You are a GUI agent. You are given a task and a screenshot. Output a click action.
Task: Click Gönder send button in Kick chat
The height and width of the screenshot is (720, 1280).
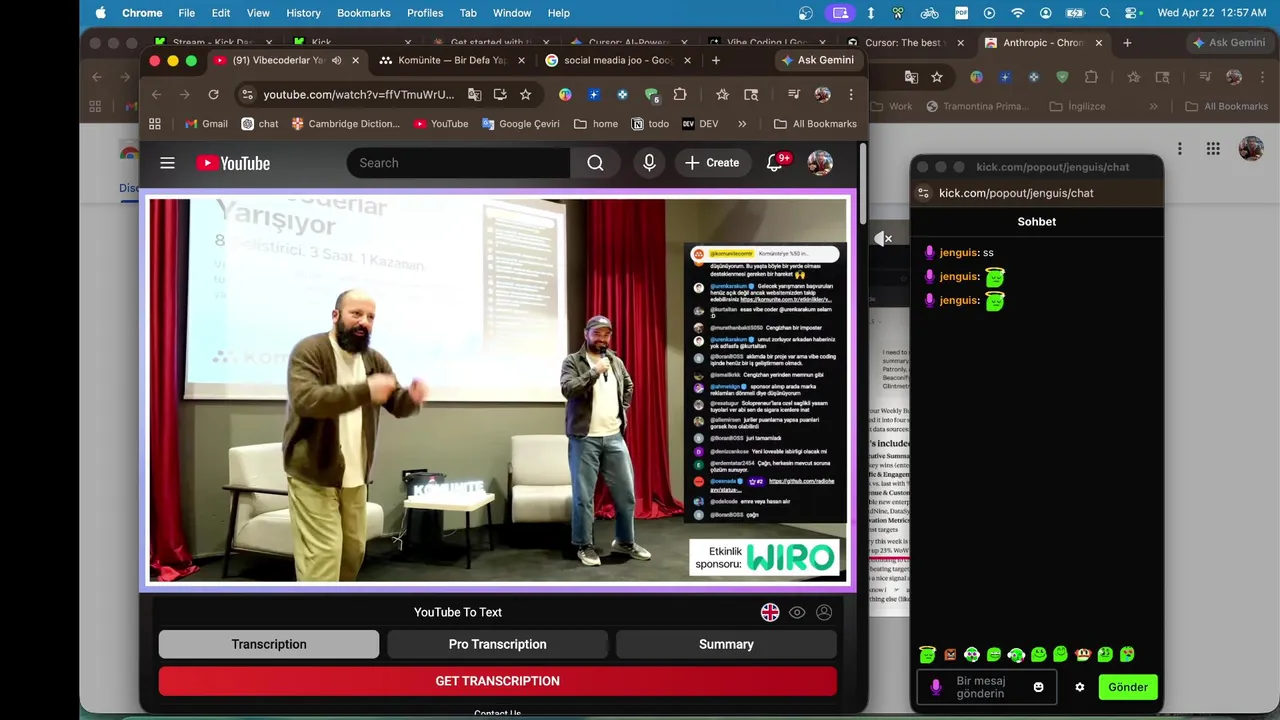pyautogui.click(x=1128, y=687)
